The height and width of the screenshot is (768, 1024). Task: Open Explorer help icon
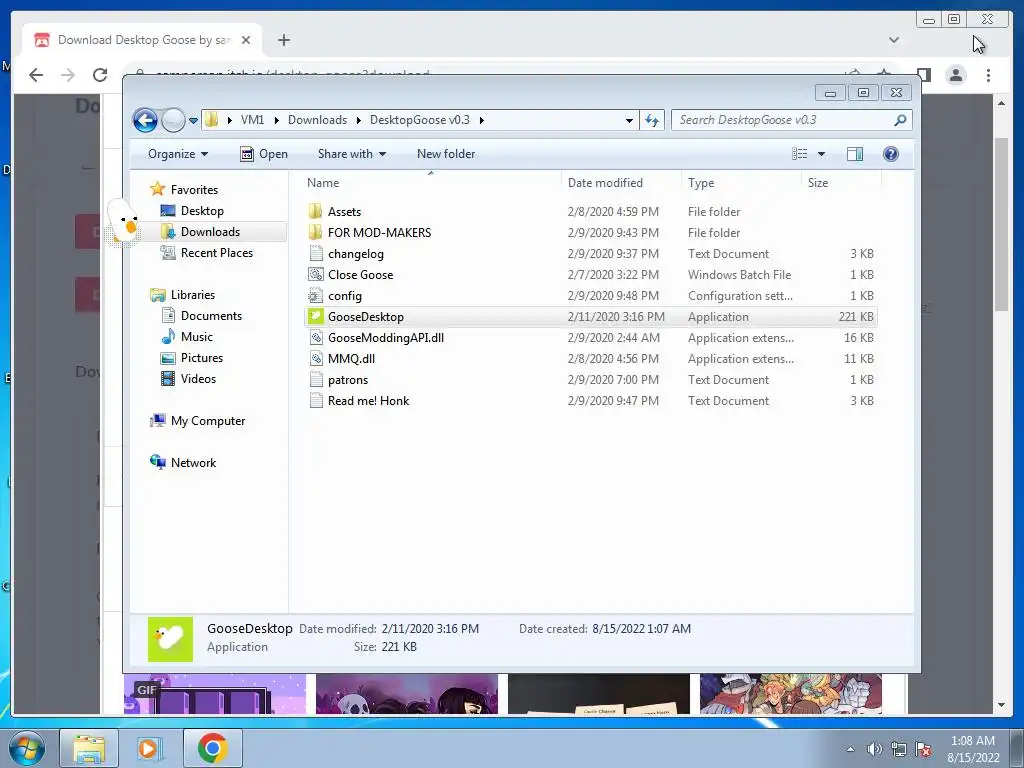890,154
